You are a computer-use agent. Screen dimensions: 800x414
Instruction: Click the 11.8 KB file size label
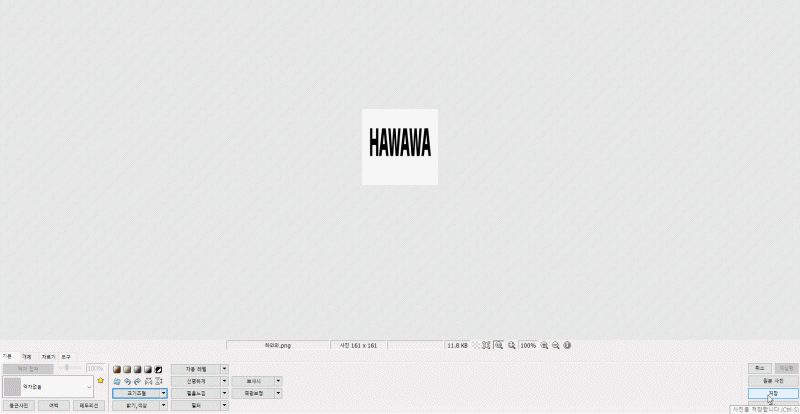pyautogui.click(x=457, y=346)
